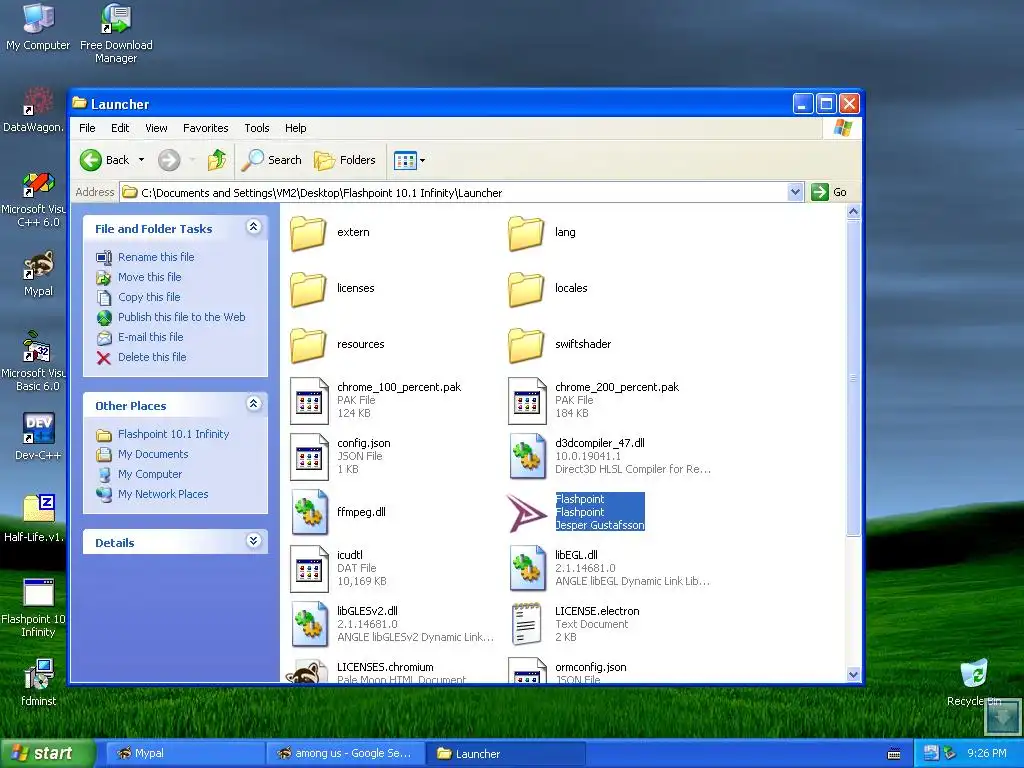
Task: Go to My Documents in Other Places
Action: tap(153, 454)
